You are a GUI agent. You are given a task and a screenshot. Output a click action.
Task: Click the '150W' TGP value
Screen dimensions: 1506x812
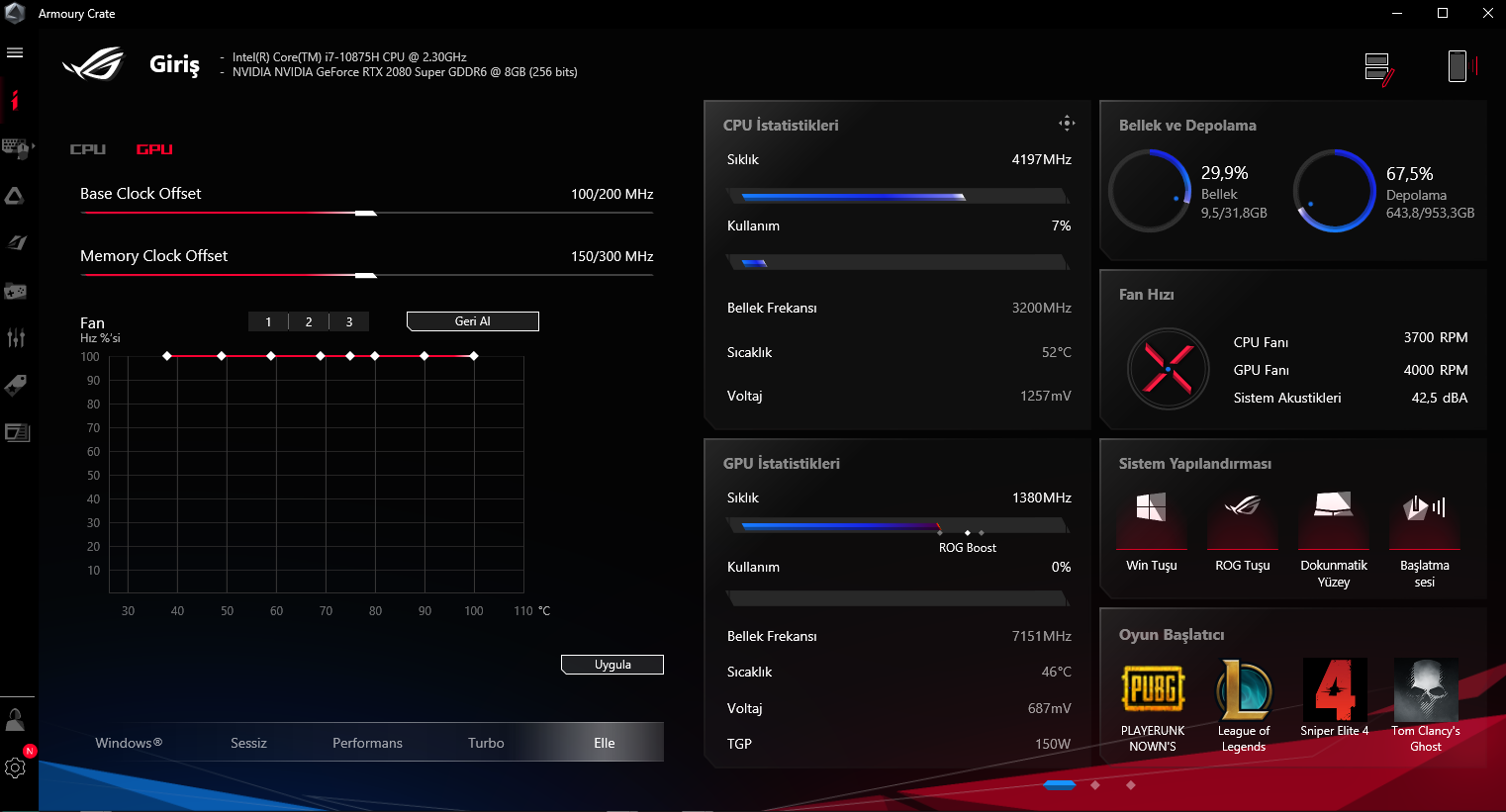pyautogui.click(x=1053, y=744)
